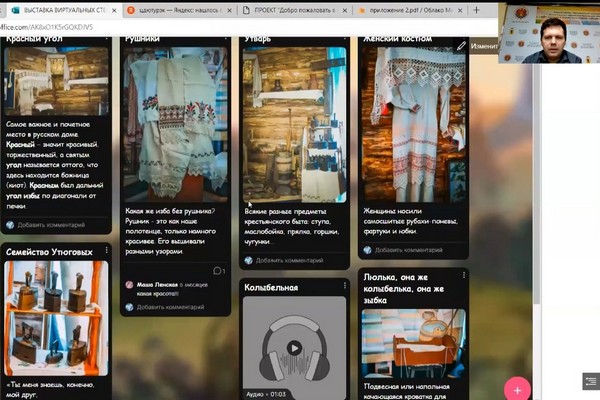Close the приложение 2.pdf tab
The height and width of the screenshot is (400, 600).
point(460,11)
